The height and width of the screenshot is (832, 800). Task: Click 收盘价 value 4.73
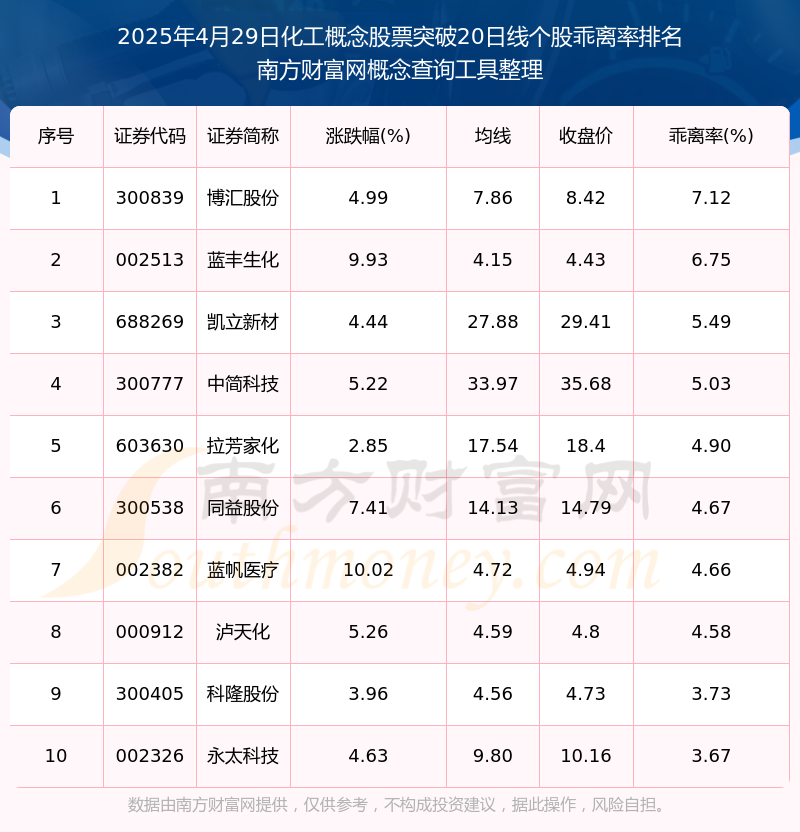click(586, 695)
